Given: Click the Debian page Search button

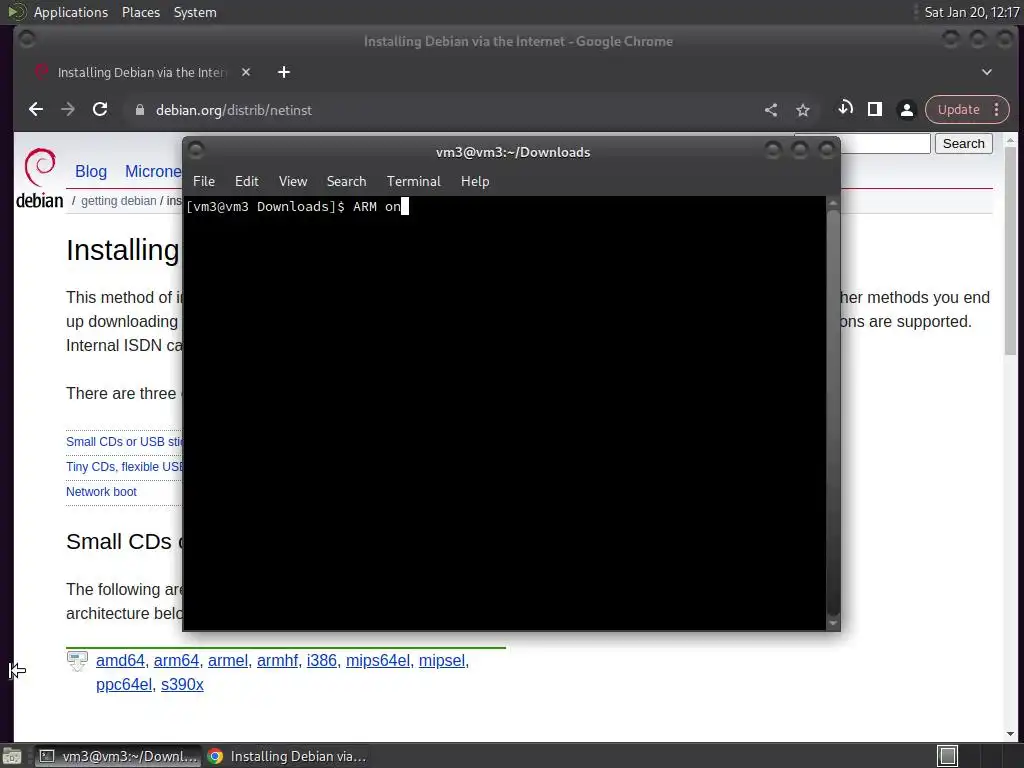Looking at the screenshot, I should point(963,144).
